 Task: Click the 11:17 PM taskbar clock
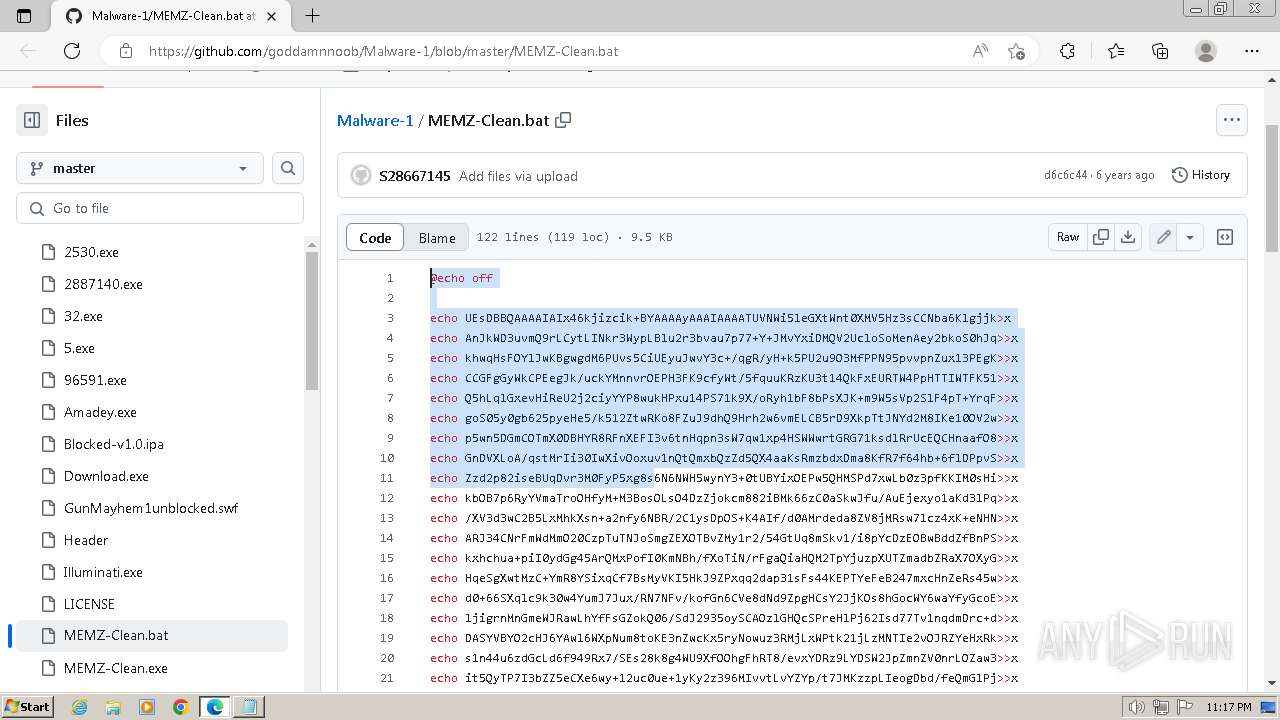(1229, 707)
